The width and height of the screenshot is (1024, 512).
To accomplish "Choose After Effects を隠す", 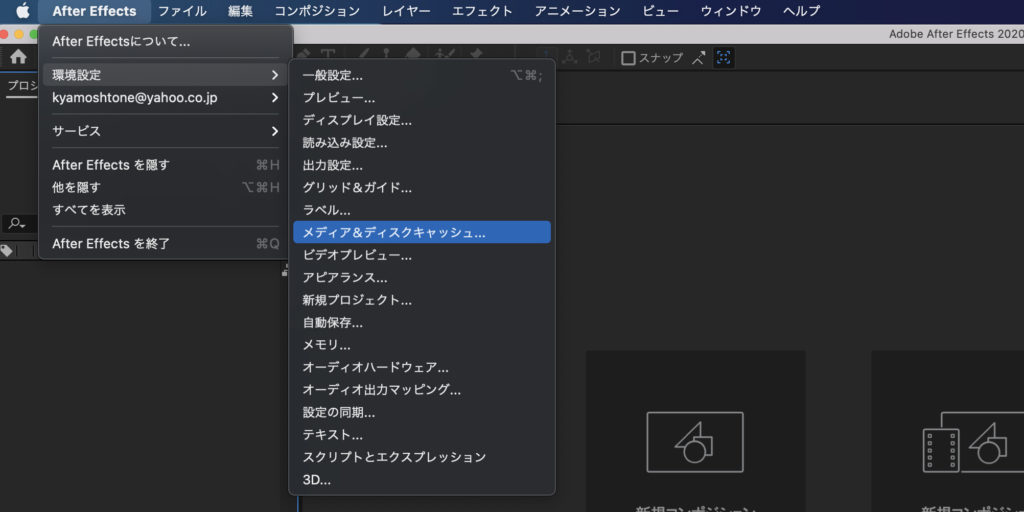I will click(x=165, y=165).
